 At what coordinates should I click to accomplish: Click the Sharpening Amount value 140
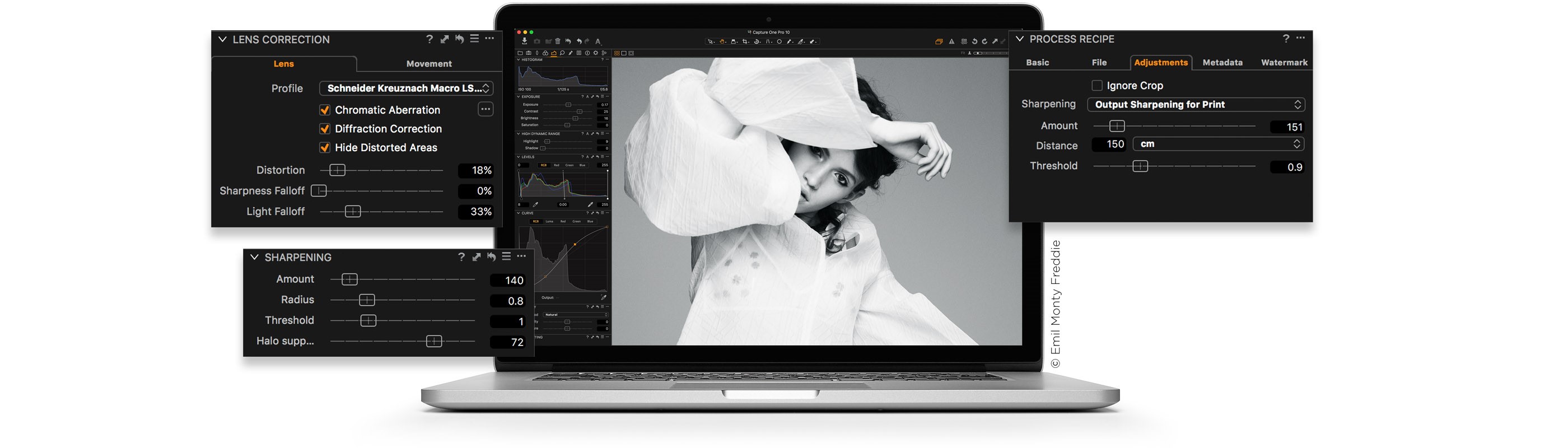click(508, 280)
